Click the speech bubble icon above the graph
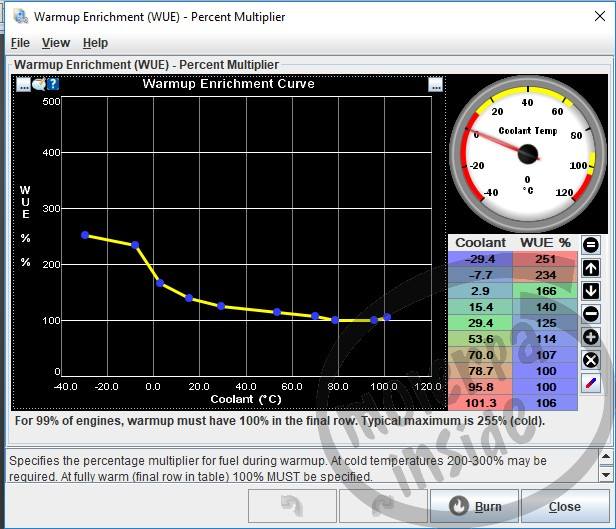616x529 pixels. pos(38,84)
